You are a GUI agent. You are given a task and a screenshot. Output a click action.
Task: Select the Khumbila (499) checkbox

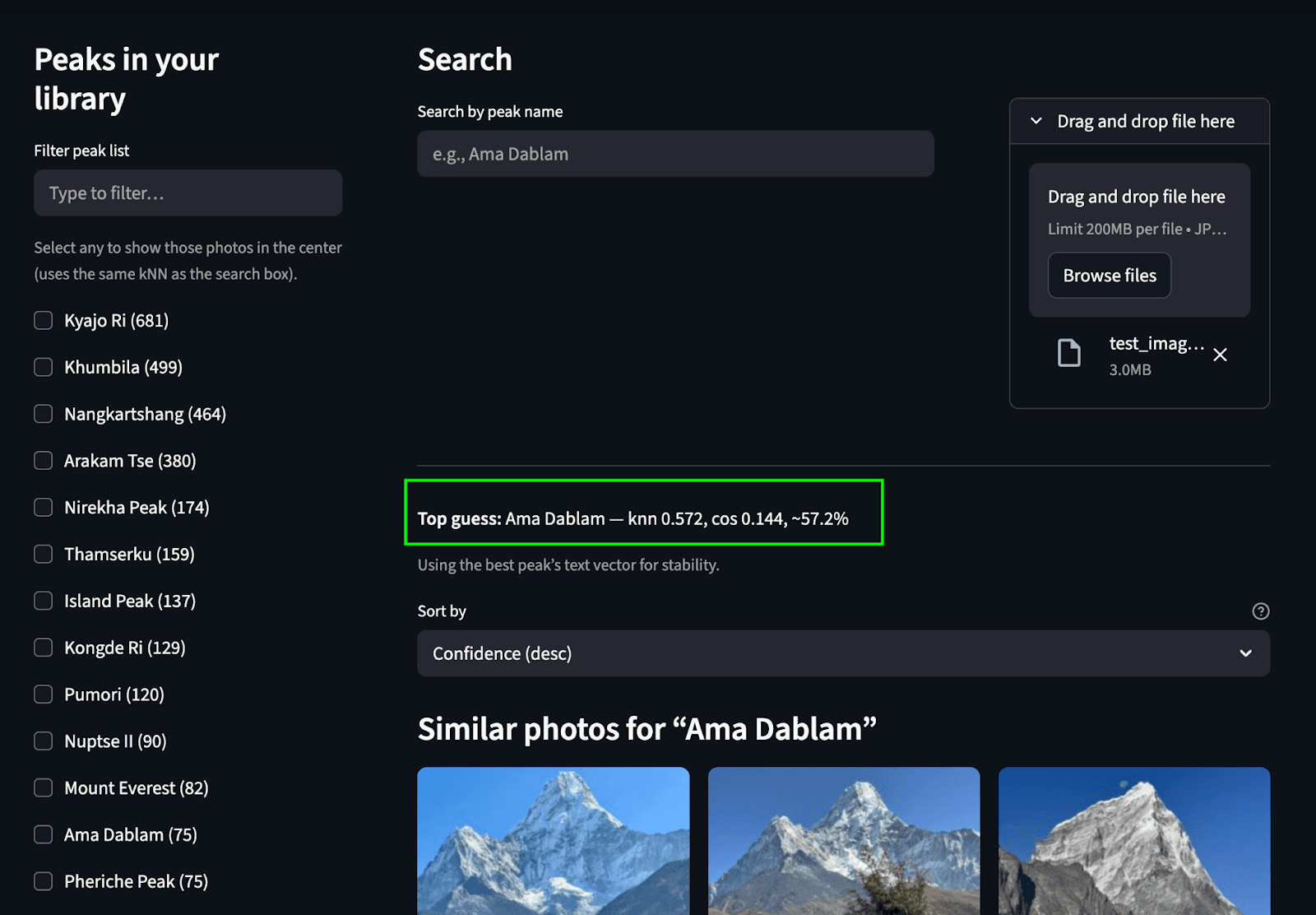[43, 367]
